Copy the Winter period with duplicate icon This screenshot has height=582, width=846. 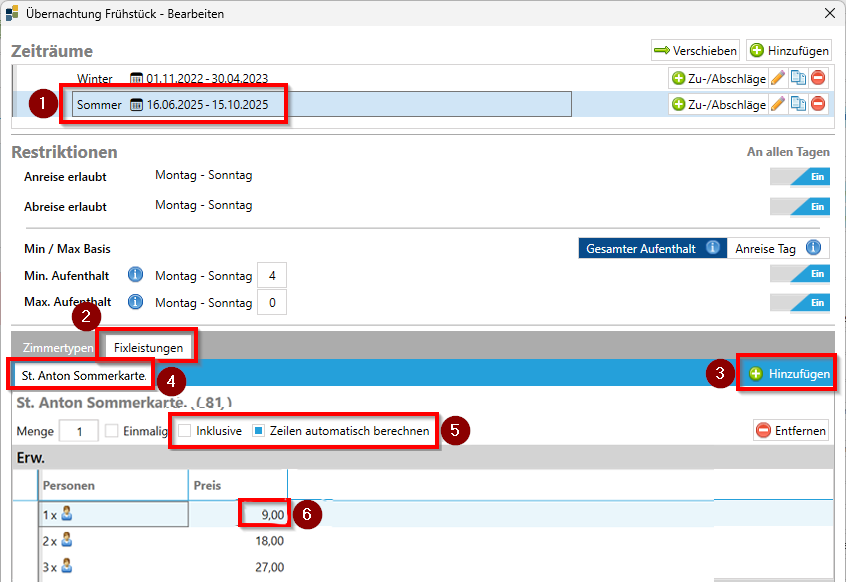click(x=798, y=78)
